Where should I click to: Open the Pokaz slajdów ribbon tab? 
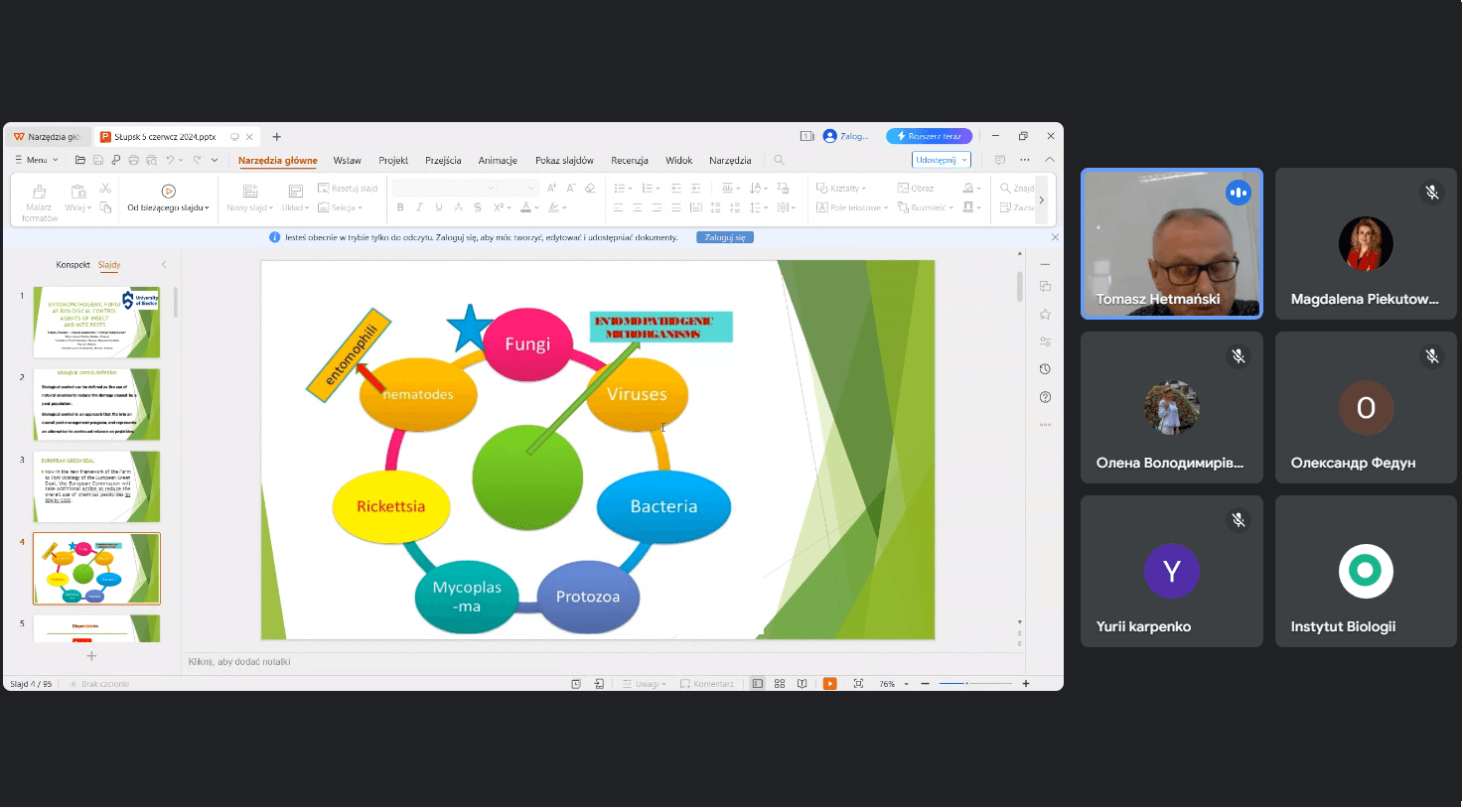[x=564, y=160]
